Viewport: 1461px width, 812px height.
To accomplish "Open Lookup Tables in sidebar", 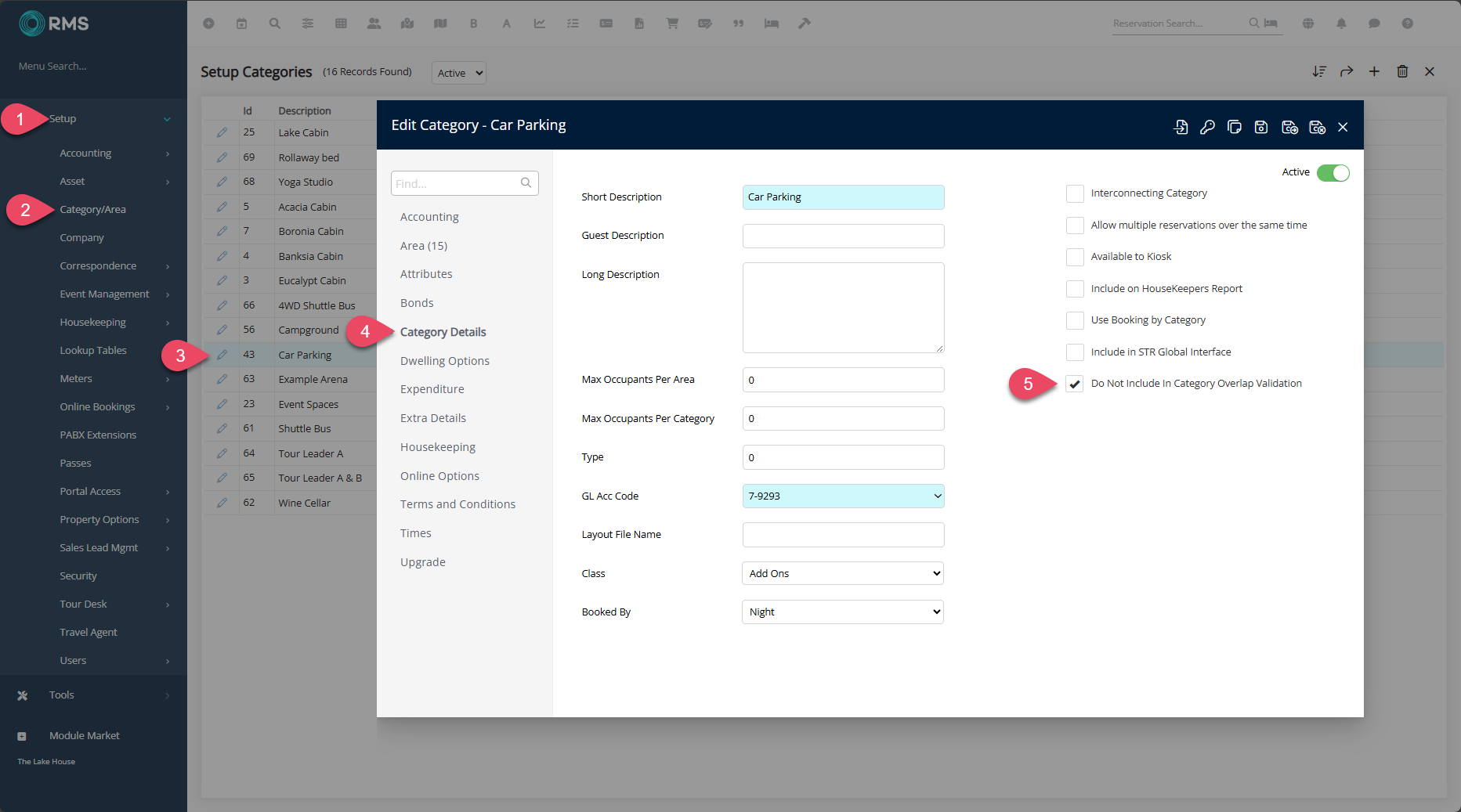I will click(93, 351).
